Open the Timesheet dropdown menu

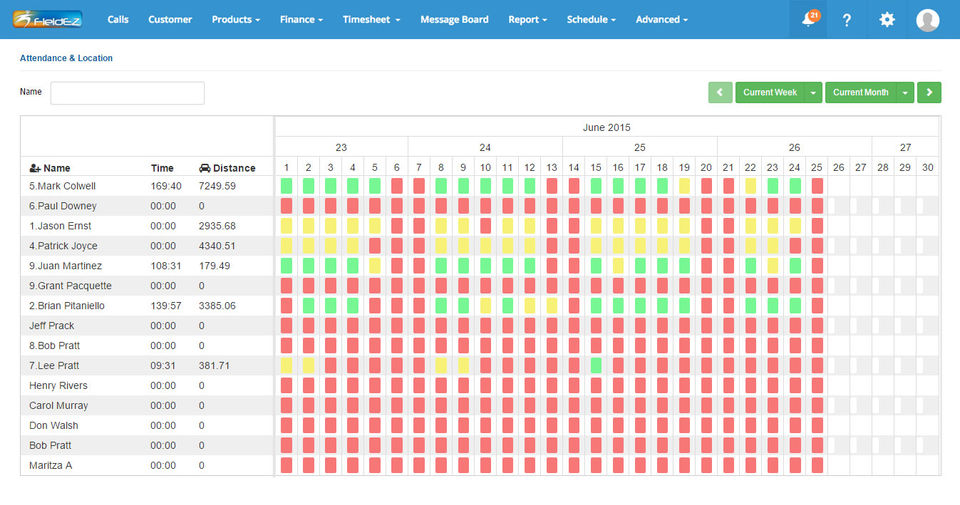[x=371, y=20]
